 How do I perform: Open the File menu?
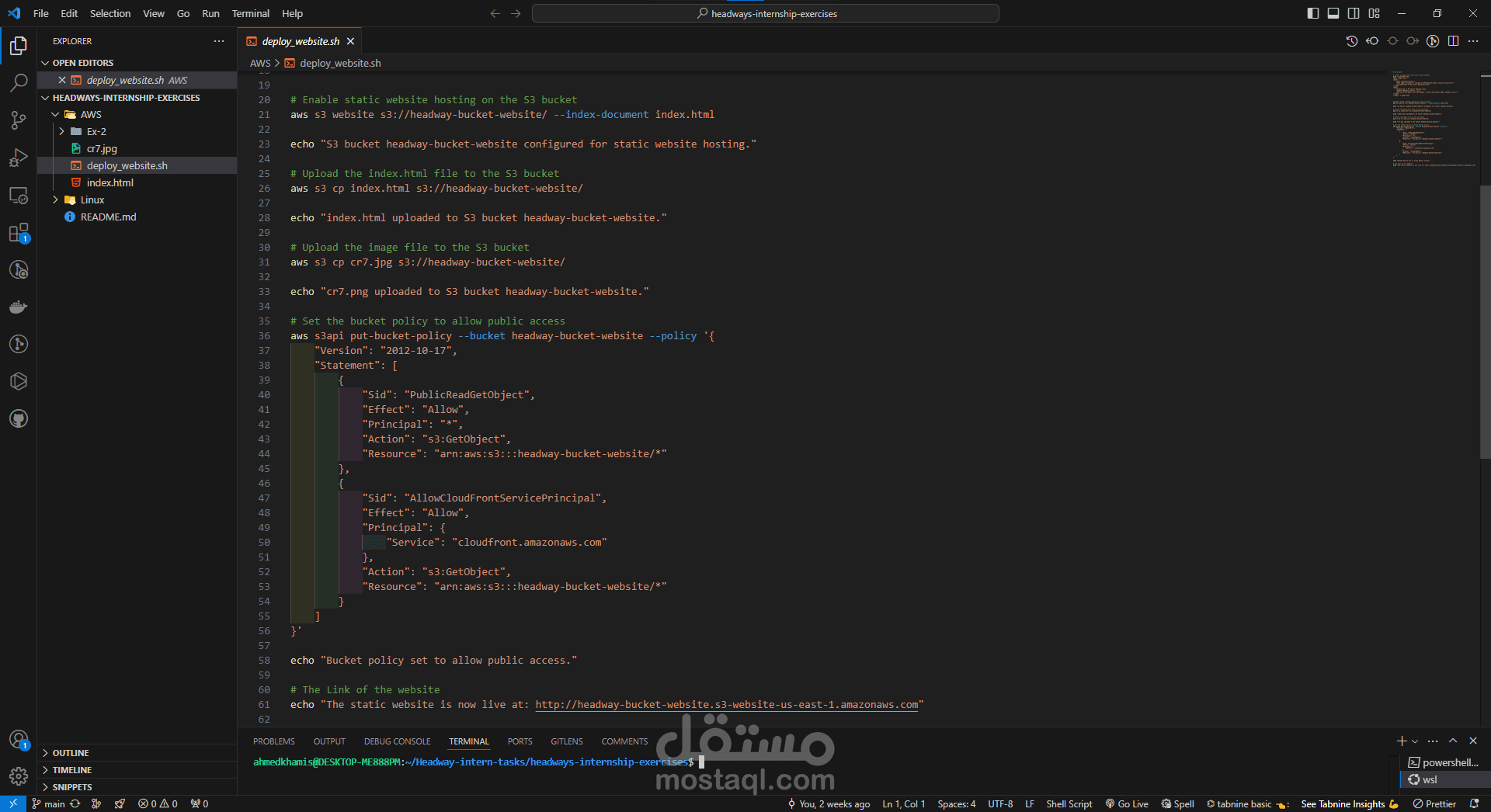click(x=41, y=13)
